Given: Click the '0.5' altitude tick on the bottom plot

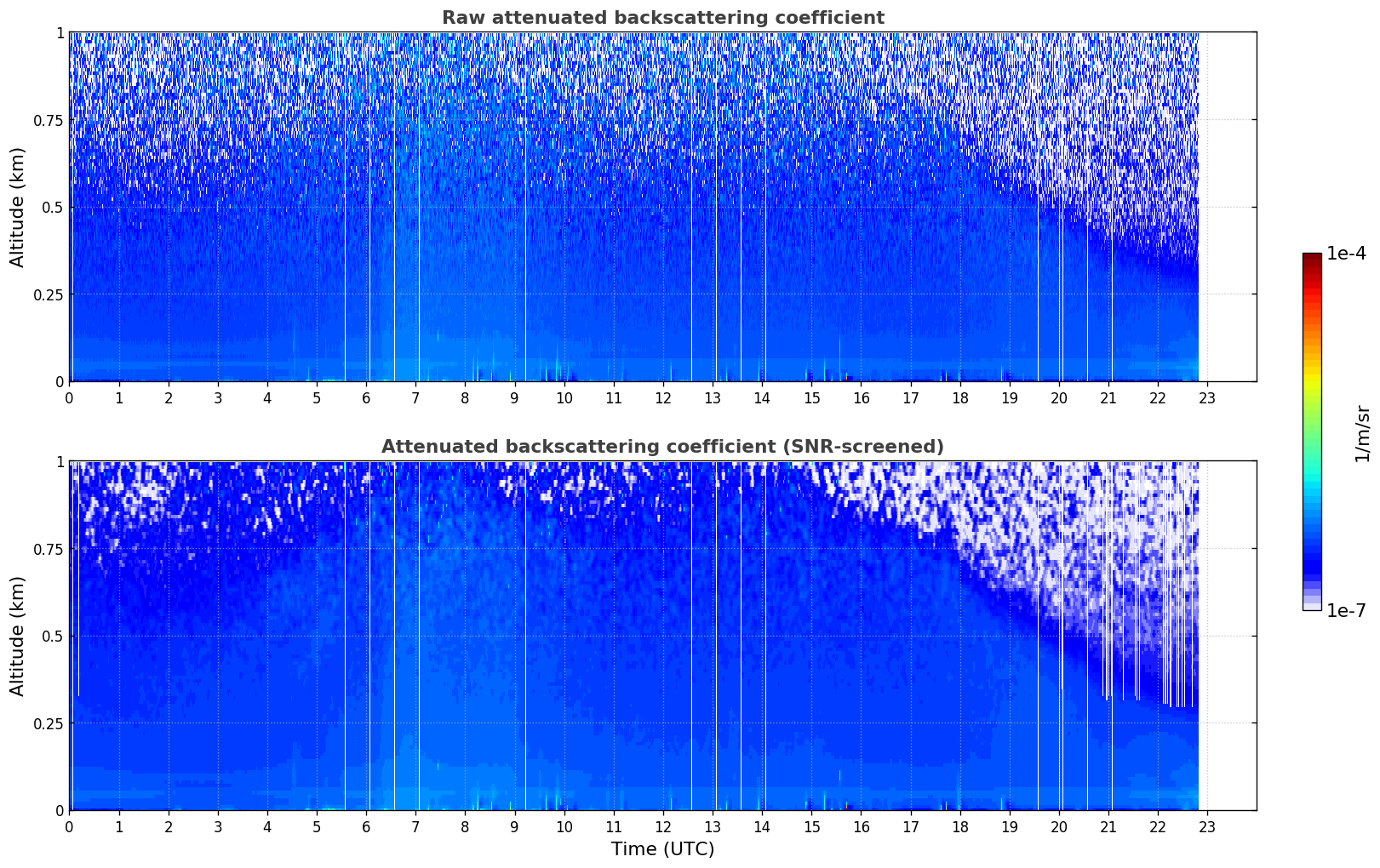Looking at the screenshot, I should click(x=54, y=636).
